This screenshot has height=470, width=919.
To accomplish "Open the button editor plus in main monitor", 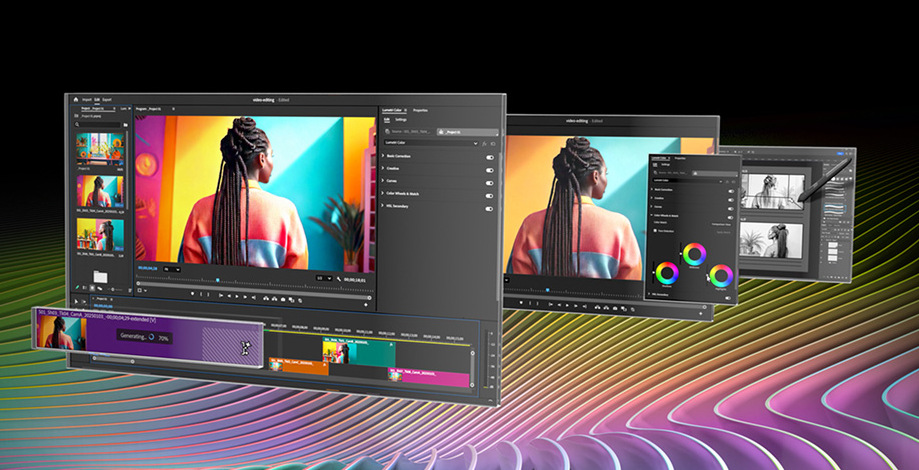I will click(x=366, y=305).
